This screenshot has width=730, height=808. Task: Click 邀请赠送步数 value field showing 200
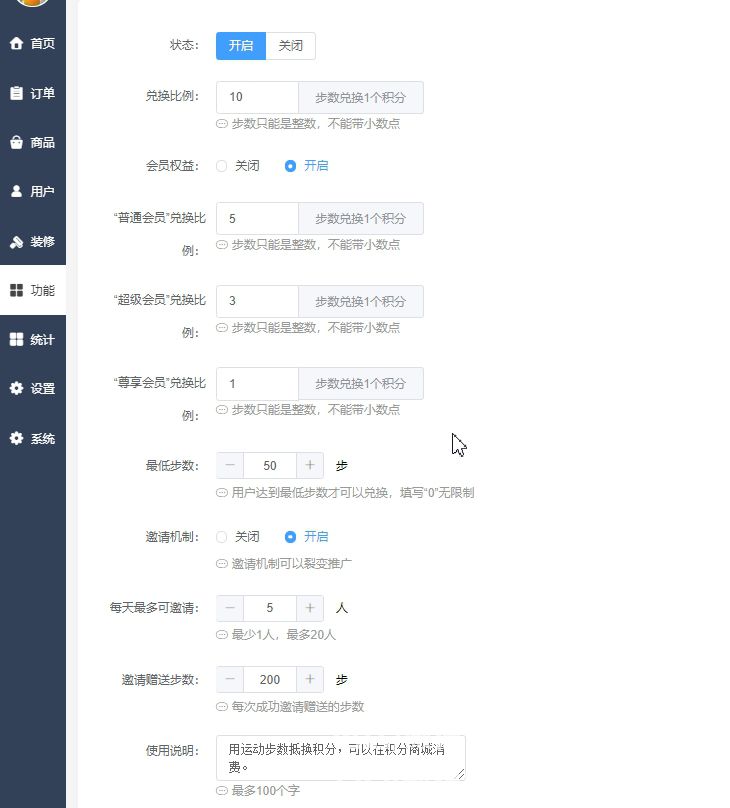pos(270,680)
